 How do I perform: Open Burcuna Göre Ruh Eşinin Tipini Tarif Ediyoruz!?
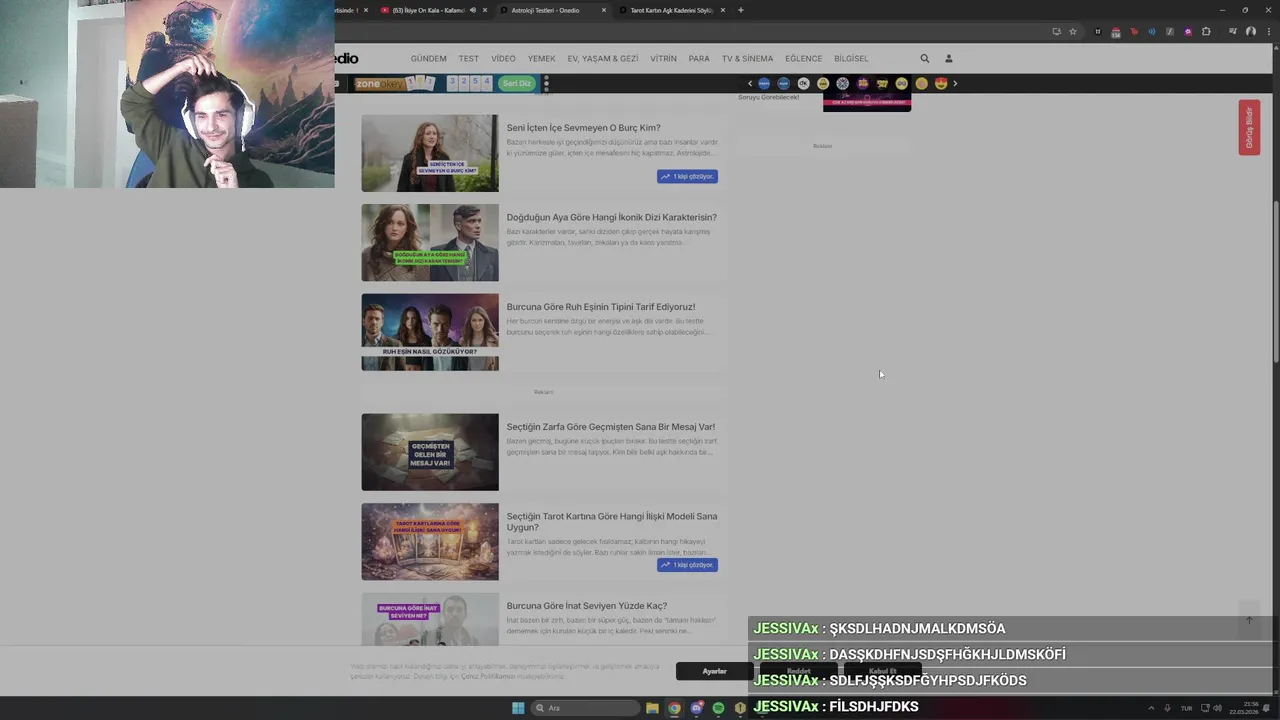click(600, 307)
